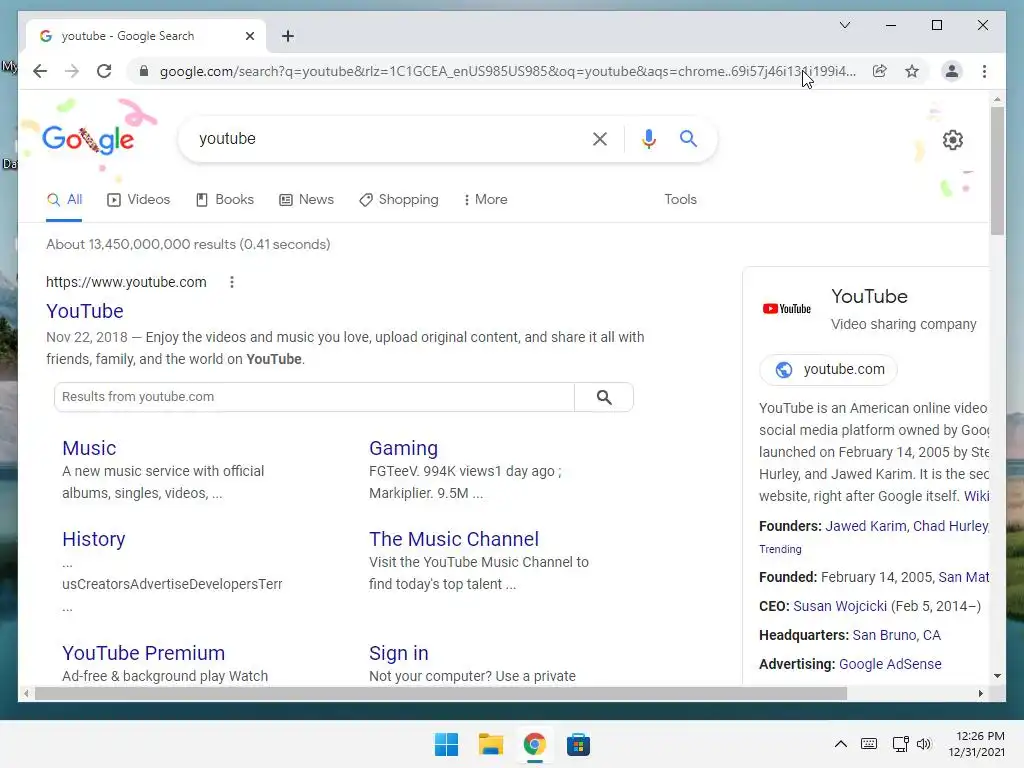Close the youtube - Google Search tab
The width and height of the screenshot is (1024, 768).
point(249,36)
